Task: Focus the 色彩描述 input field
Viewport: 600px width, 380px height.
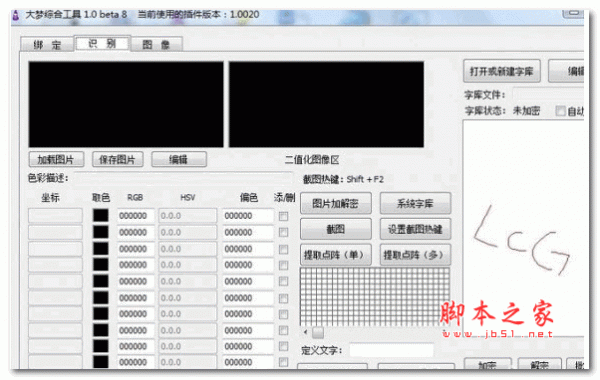Action: point(183,178)
